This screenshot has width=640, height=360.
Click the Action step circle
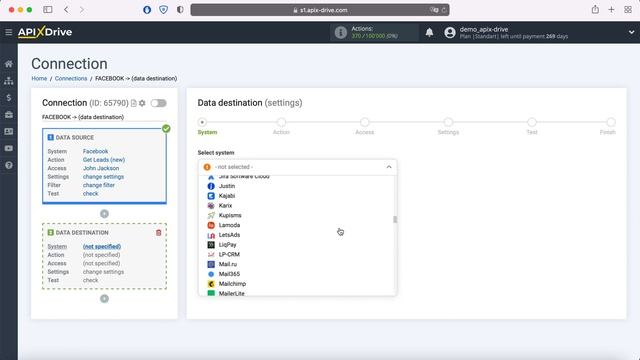[x=281, y=122]
